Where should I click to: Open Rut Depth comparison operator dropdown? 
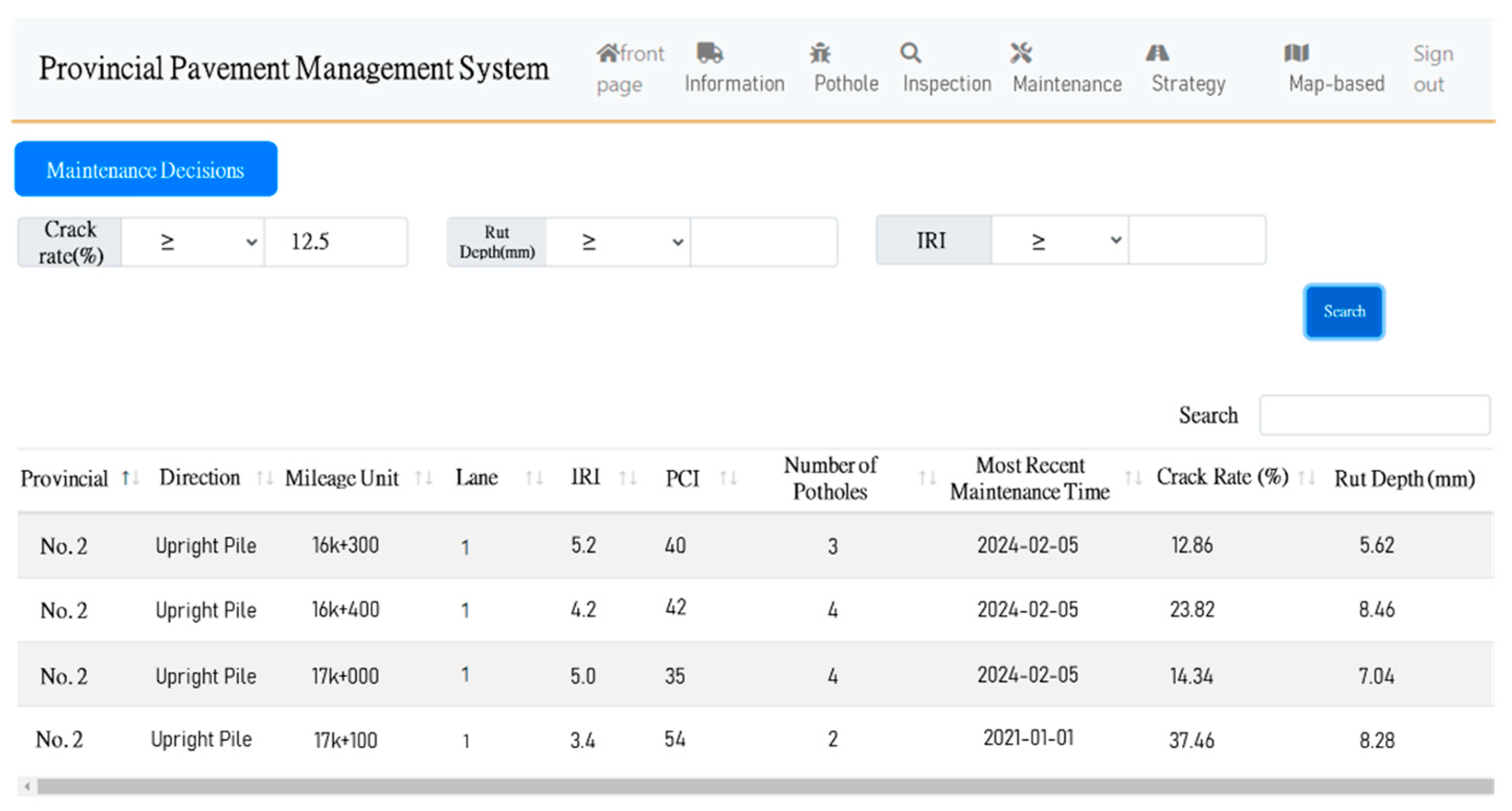click(618, 242)
